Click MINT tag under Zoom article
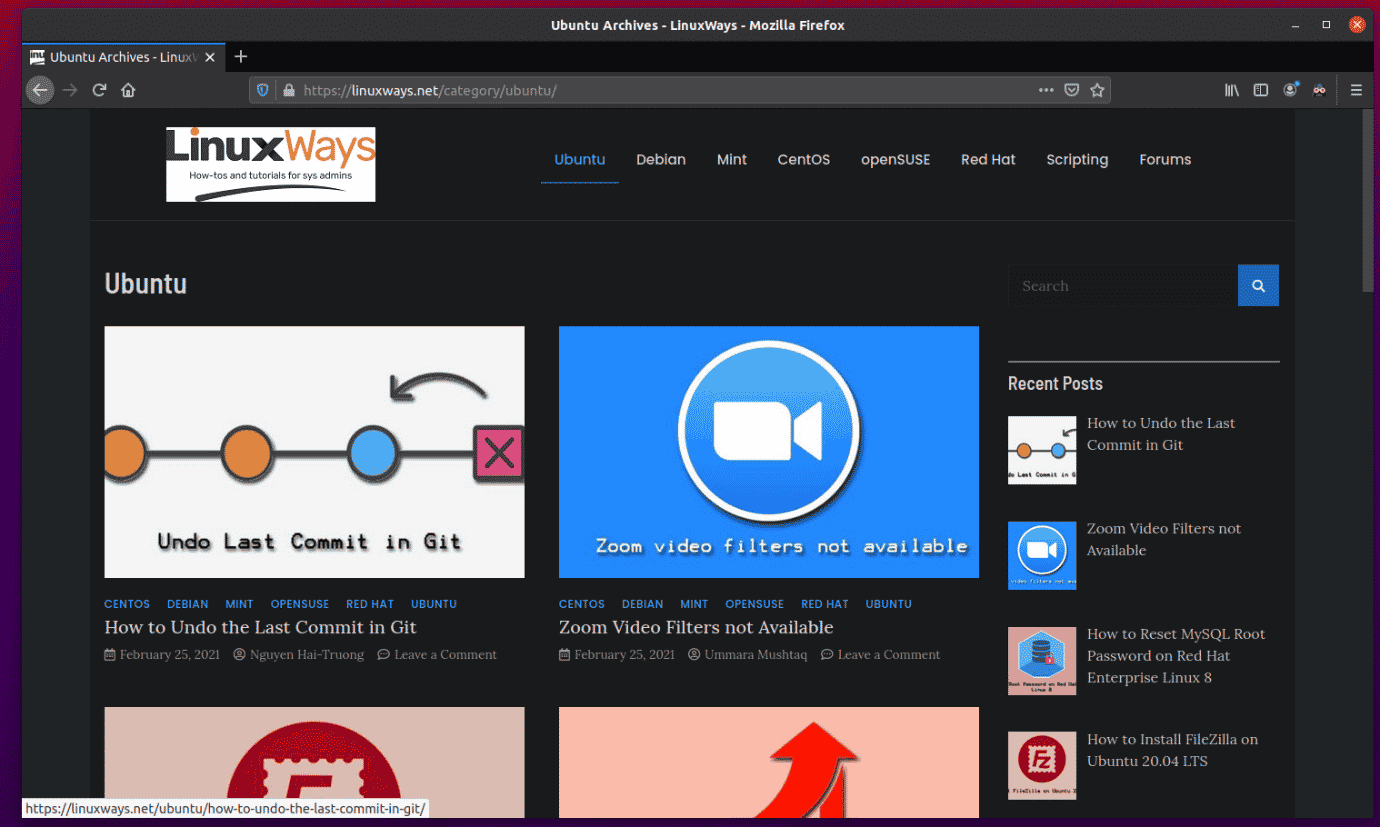 (694, 604)
